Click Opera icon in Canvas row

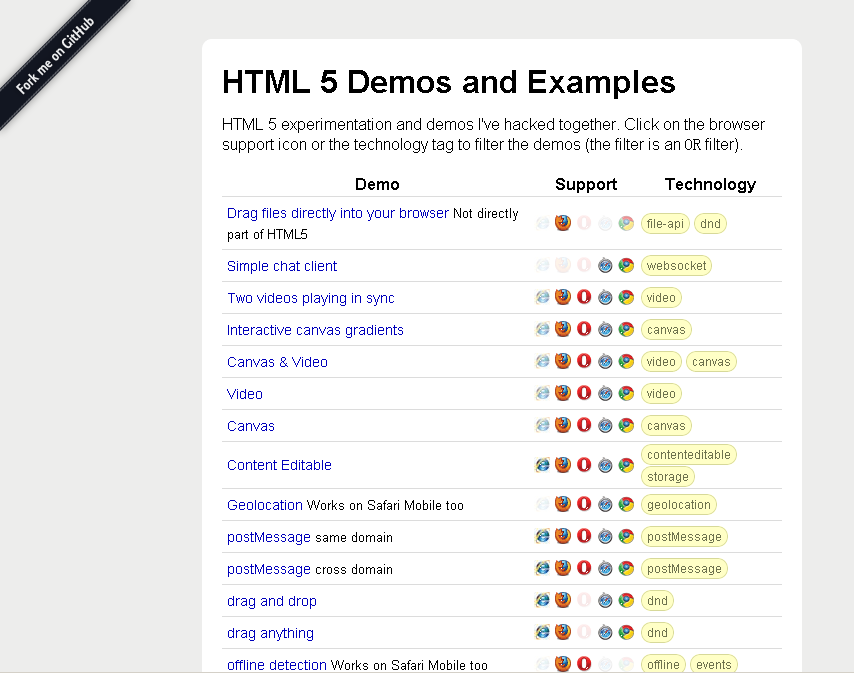(584, 425)
